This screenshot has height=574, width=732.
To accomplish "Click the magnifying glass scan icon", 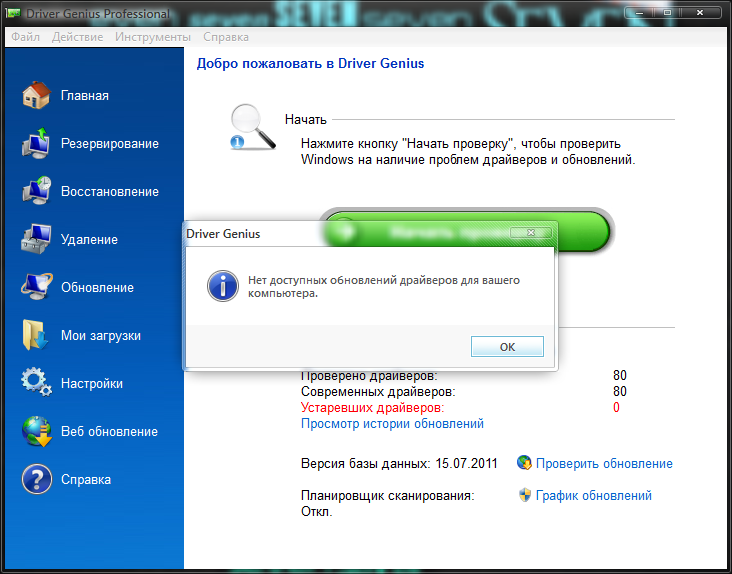I will (x=253, y=127).
